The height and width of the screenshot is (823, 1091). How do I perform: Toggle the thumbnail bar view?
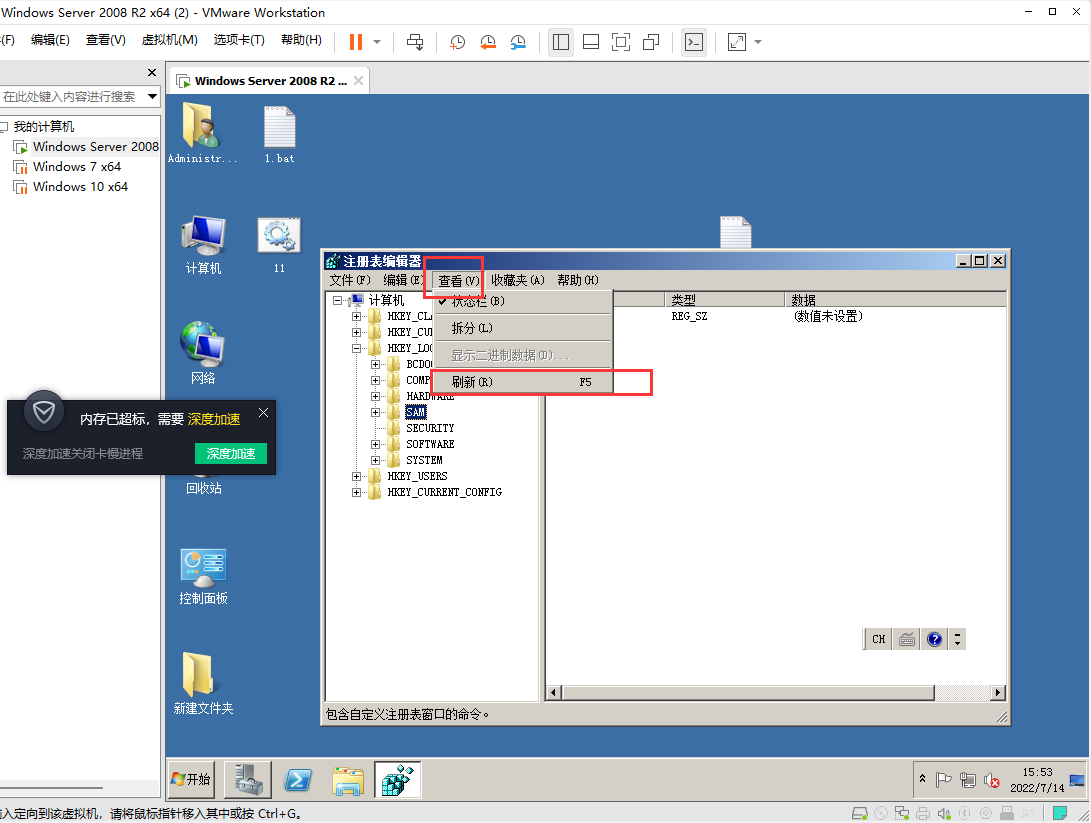591,42
